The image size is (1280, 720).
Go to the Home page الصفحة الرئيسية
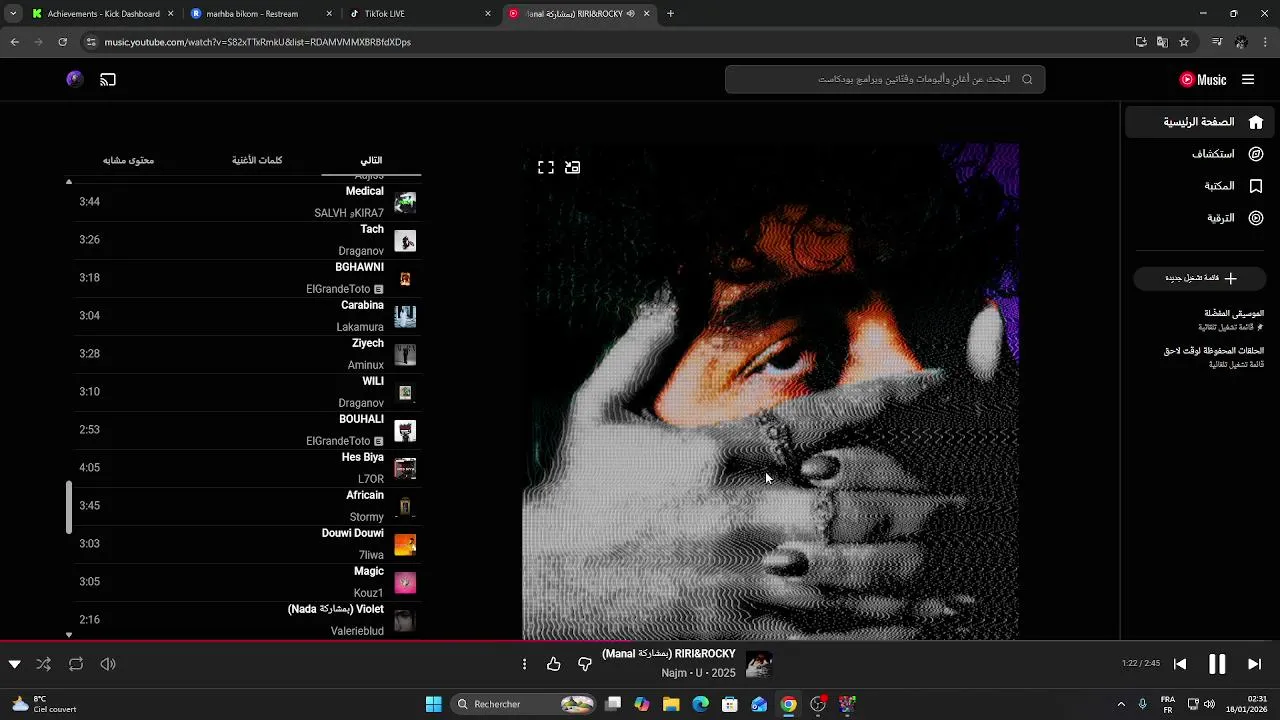(1200, 122)
